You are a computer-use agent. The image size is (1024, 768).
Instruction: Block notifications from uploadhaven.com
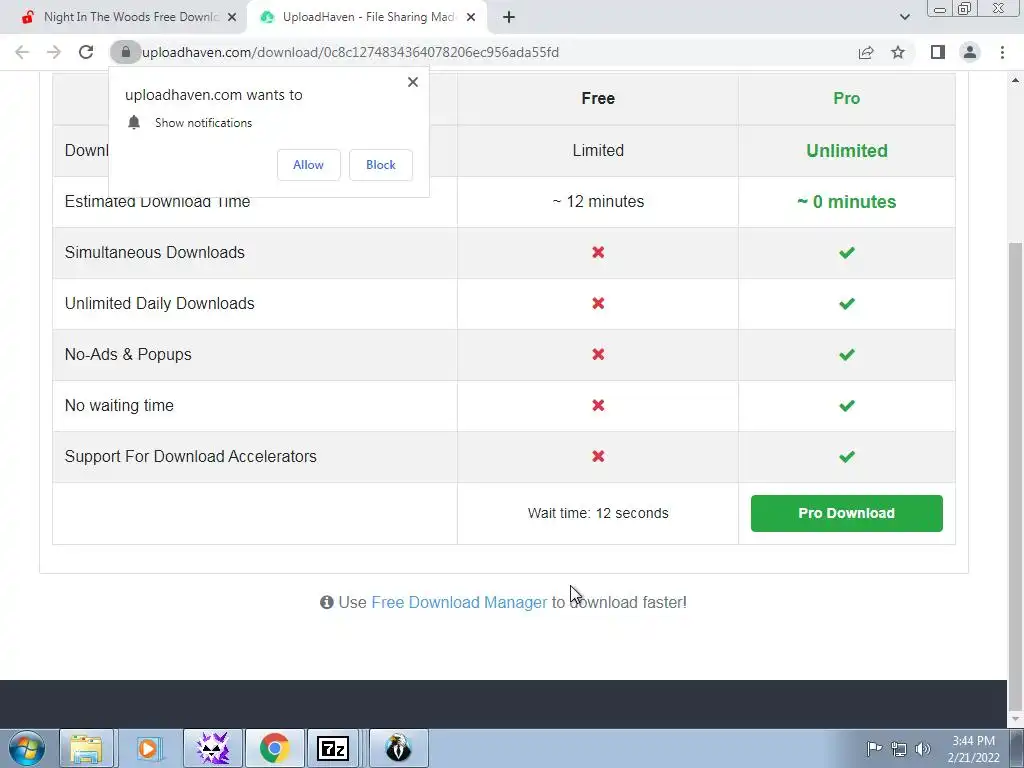coord(381,165)
